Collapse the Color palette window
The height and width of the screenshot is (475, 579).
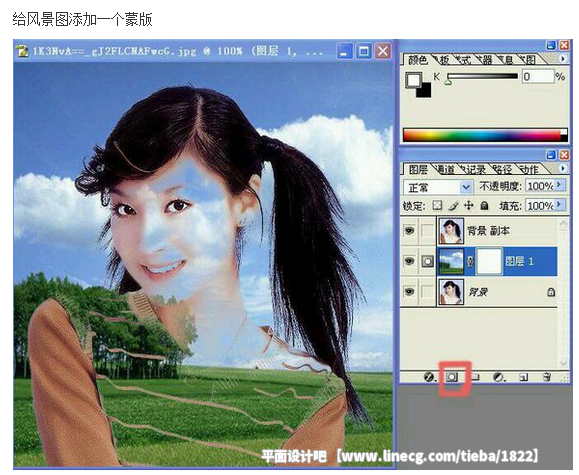point(551,45)
